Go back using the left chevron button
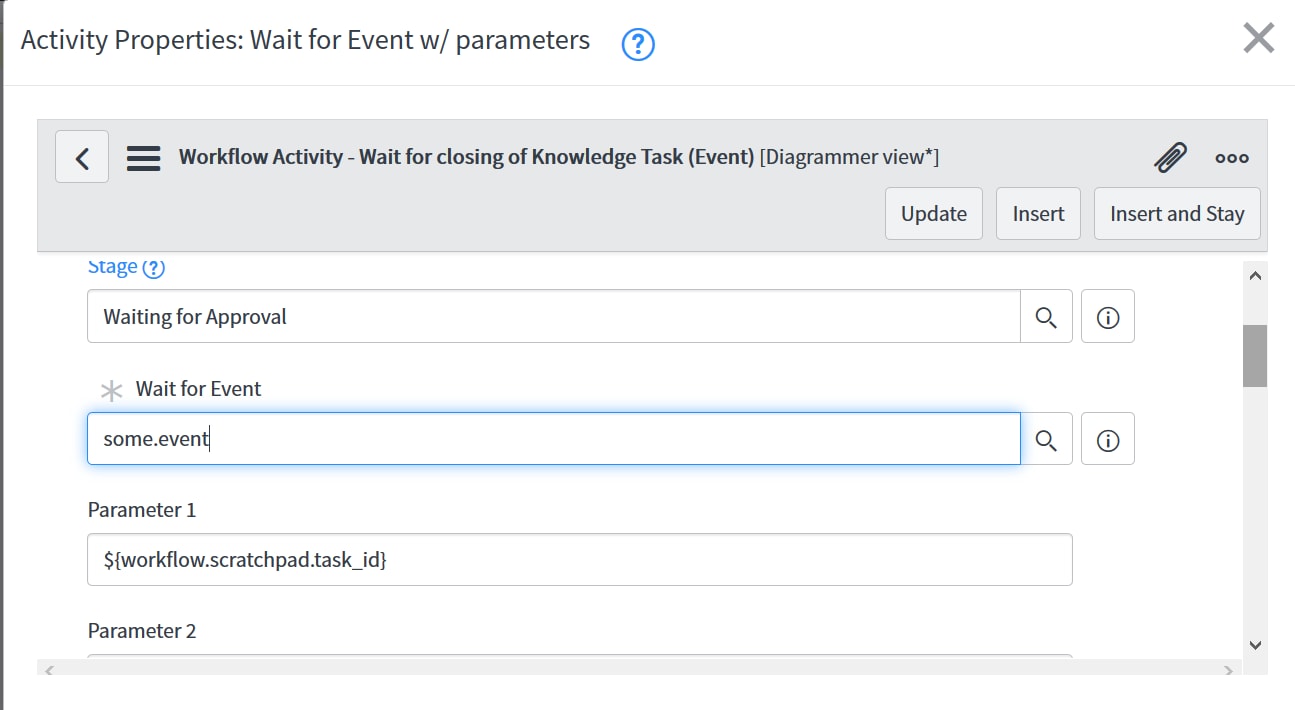The width and height of the screenshot is (1295, 710). [82, 157]
